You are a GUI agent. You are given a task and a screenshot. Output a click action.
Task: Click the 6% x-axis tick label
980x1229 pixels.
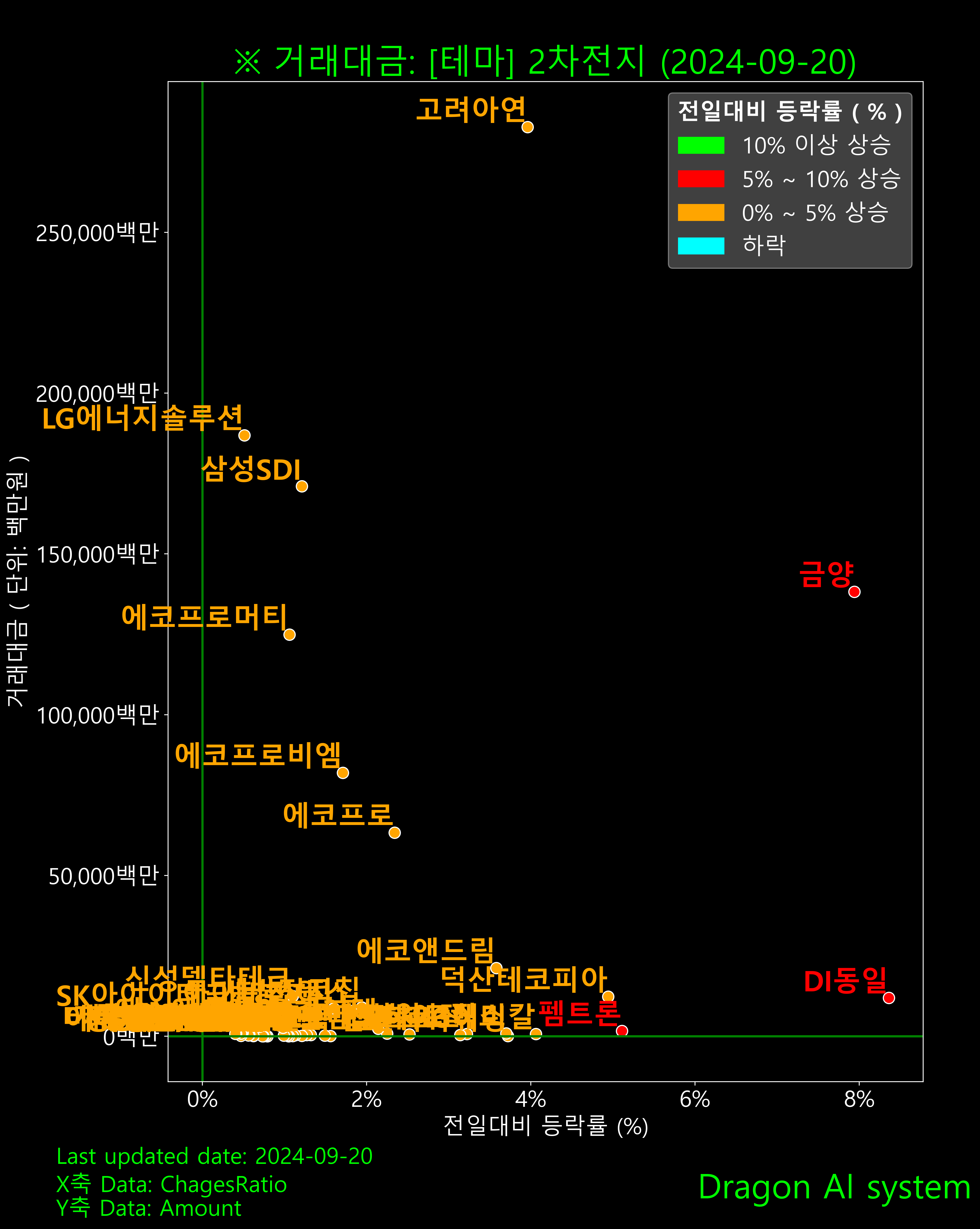695,1099
